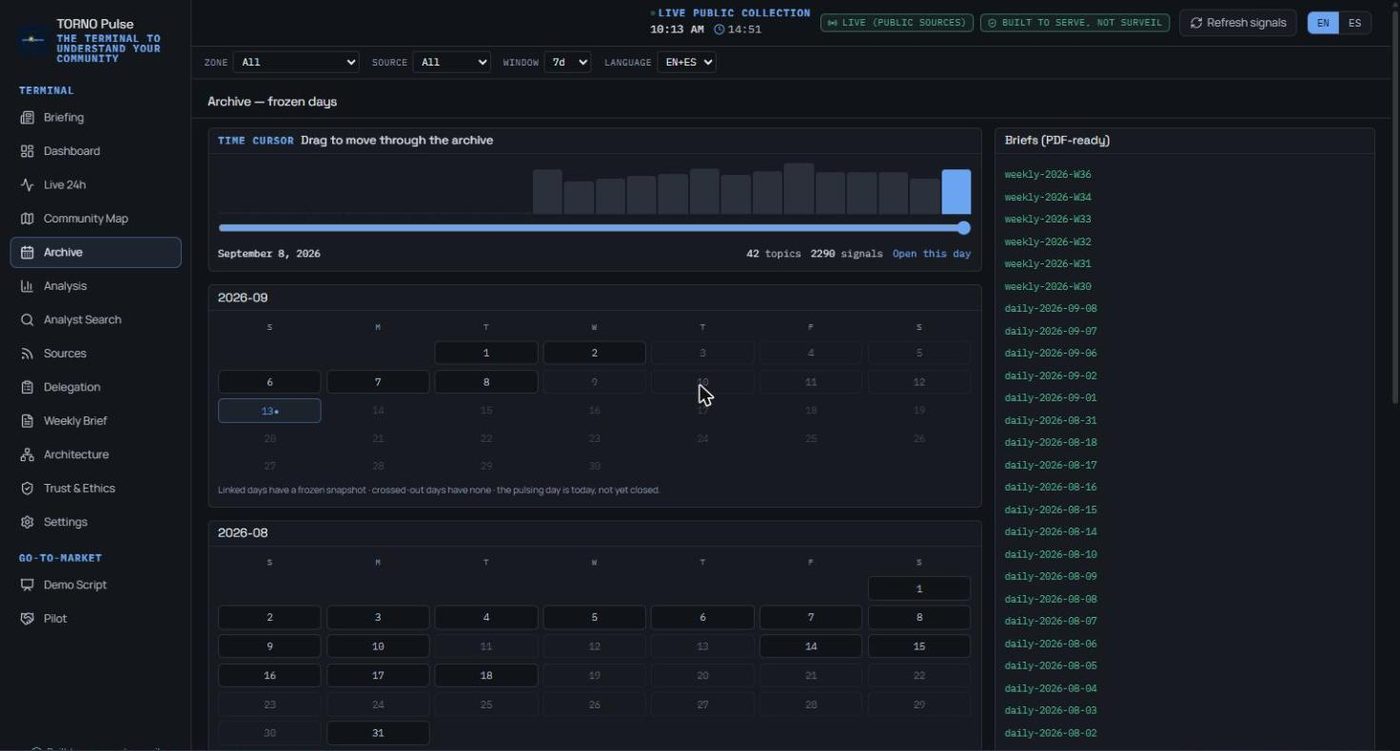Click the time cursor slider handle
This screenshot has width=1400, height=751.
[964, 228]
